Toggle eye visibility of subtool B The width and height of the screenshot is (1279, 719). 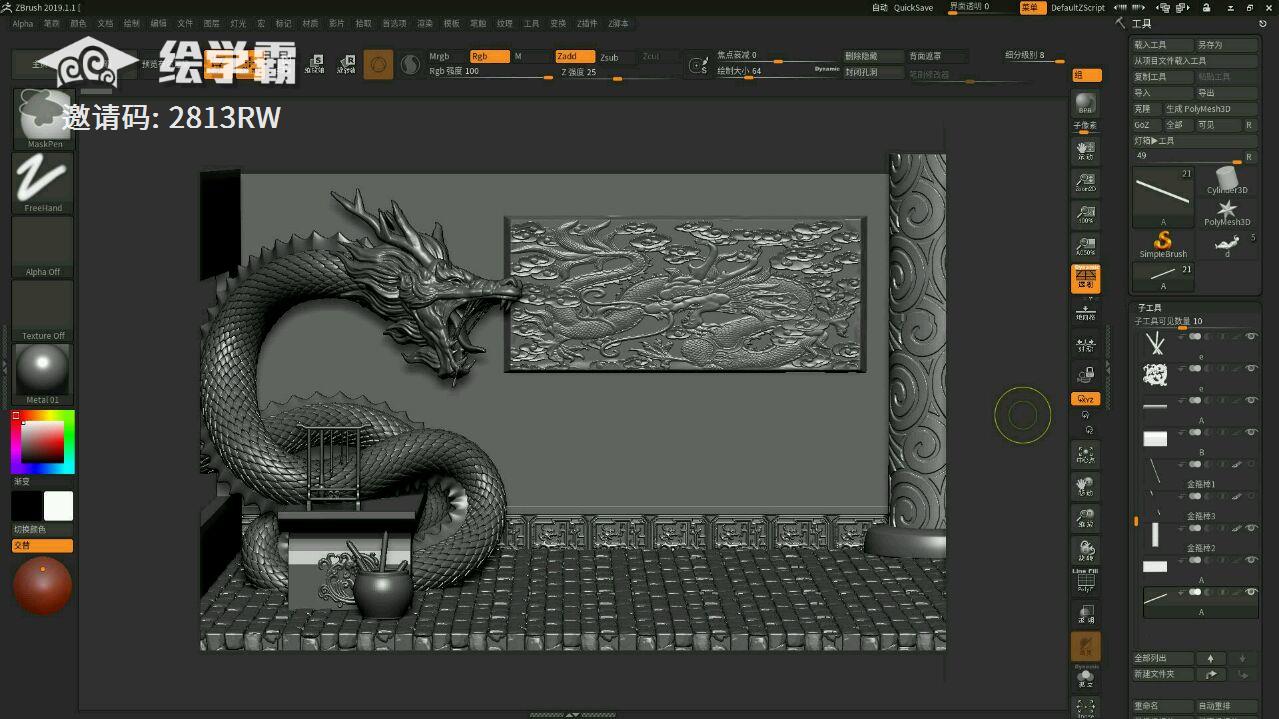1251,432
